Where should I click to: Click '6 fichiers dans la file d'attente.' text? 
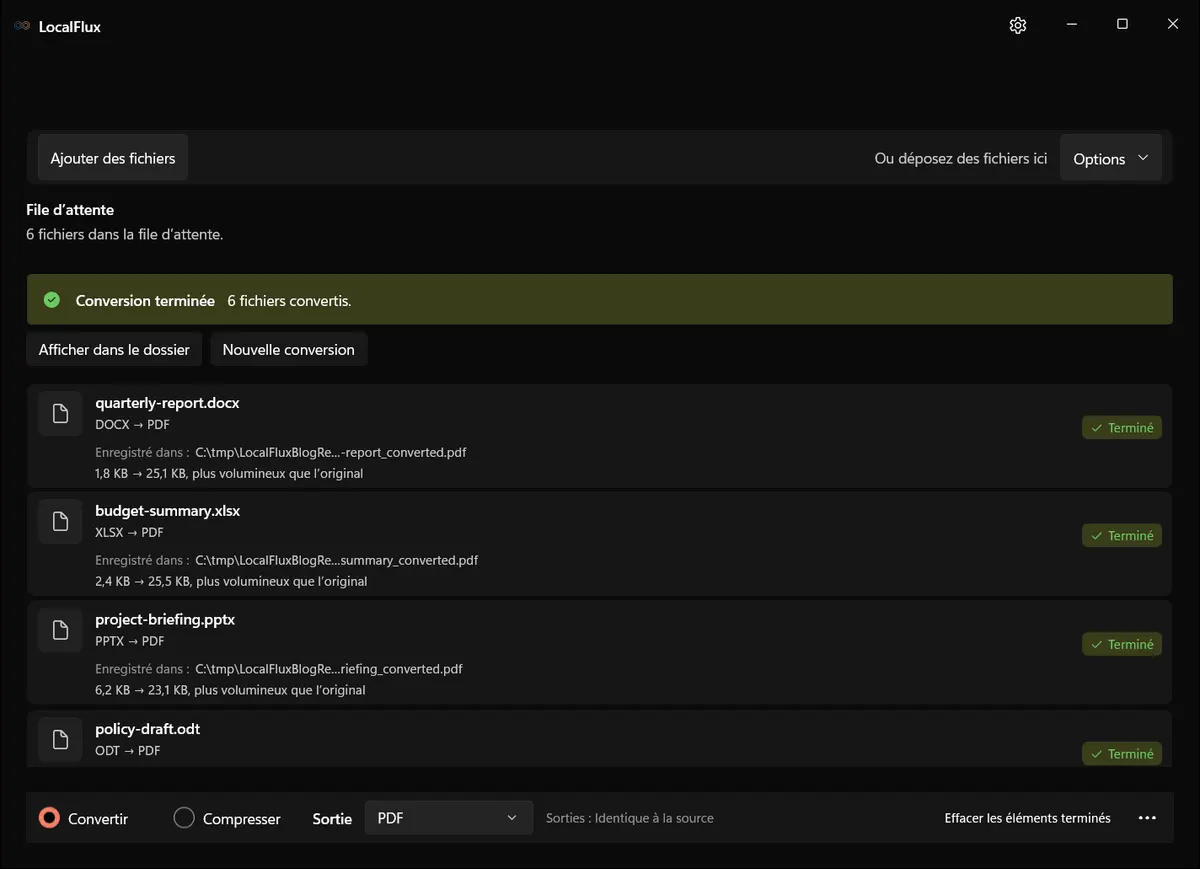pyautogui.click(x=125, y=235)
